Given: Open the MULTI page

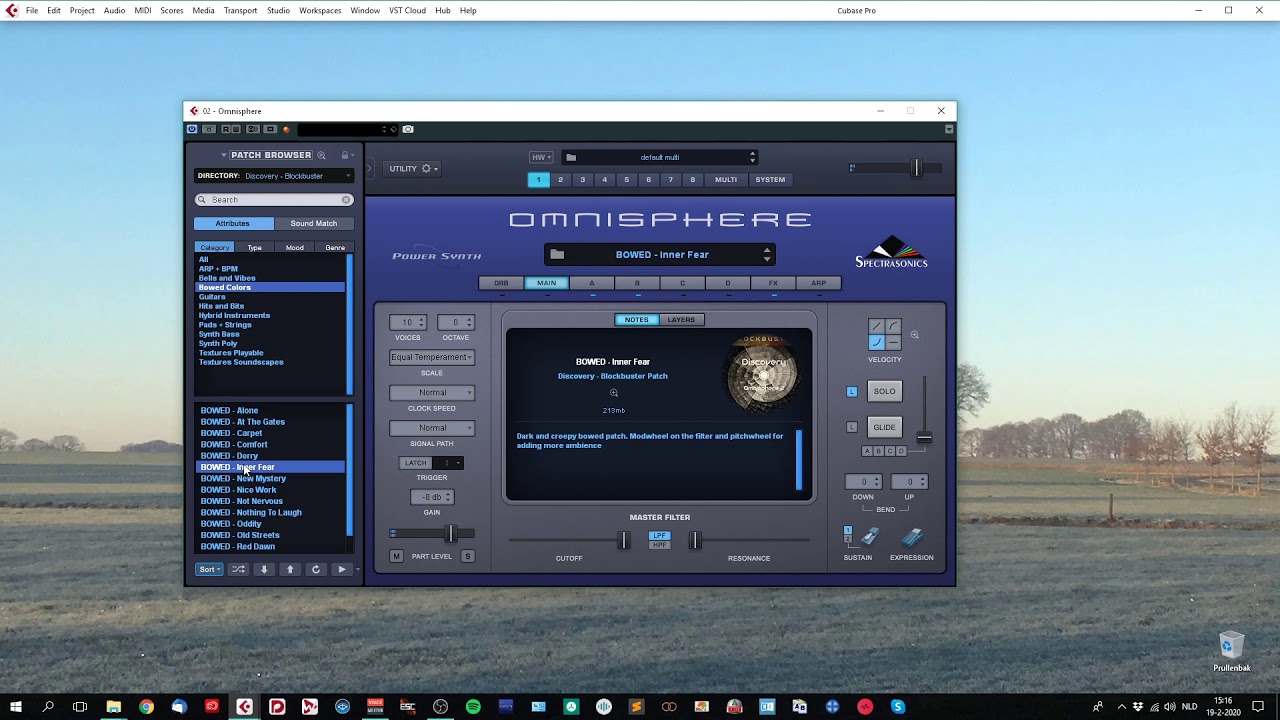Looking at the screenshot, I should tap(726, 180).
